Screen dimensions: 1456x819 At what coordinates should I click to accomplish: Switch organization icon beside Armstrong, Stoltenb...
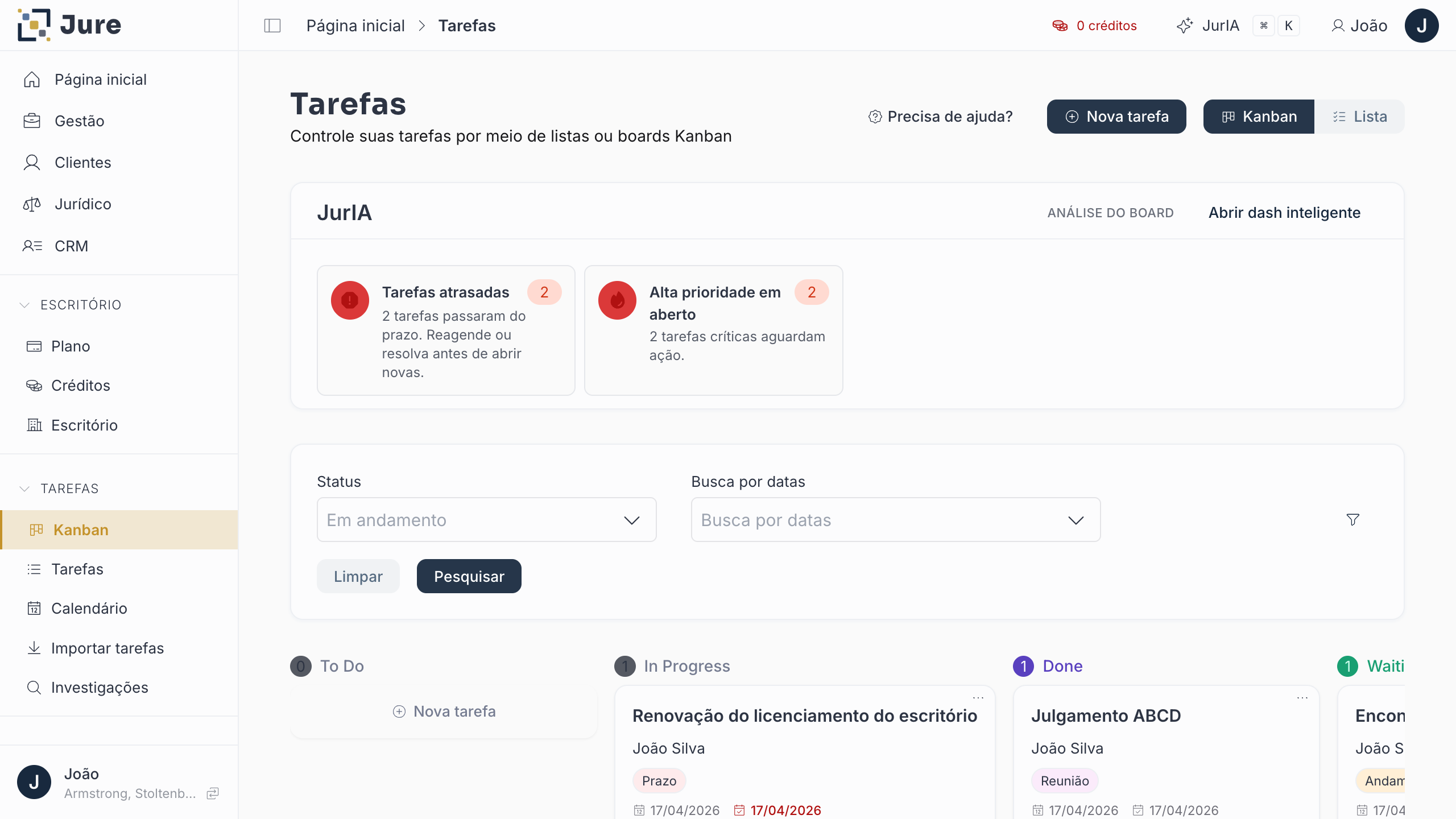pos(213,793)
